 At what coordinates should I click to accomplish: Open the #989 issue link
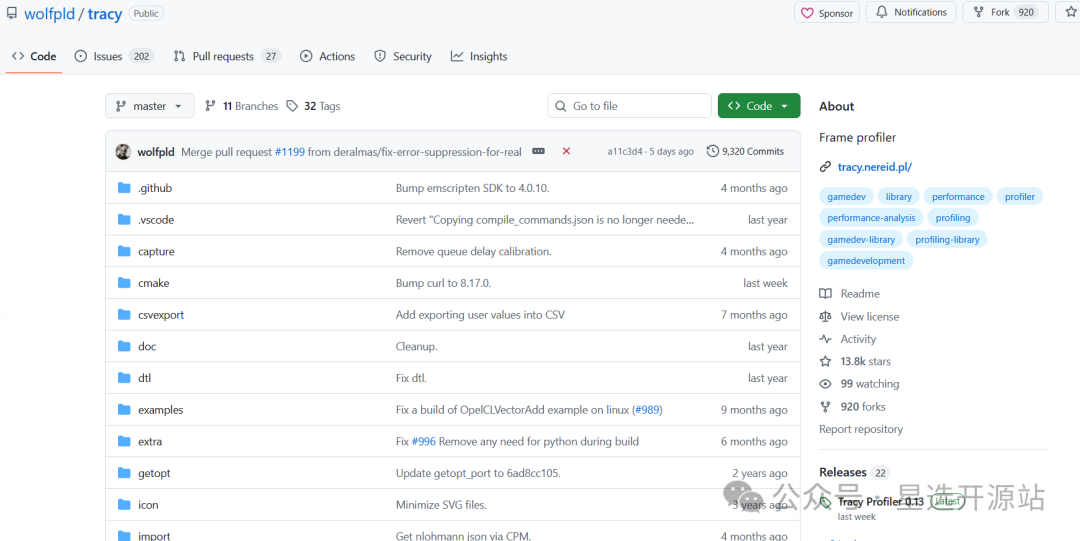(x=647, y=410)
